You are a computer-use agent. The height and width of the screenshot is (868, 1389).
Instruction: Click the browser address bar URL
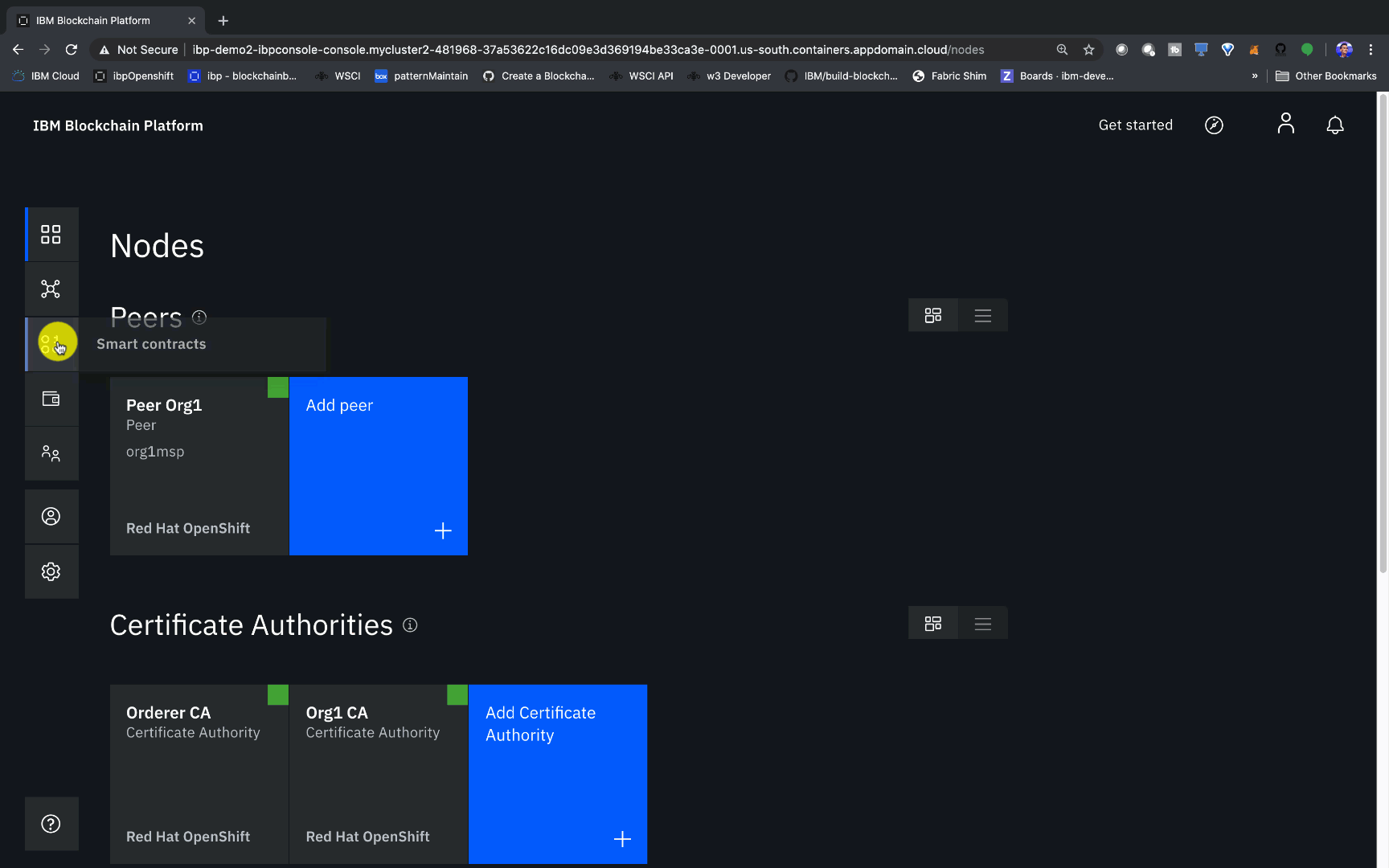[588, 50]
